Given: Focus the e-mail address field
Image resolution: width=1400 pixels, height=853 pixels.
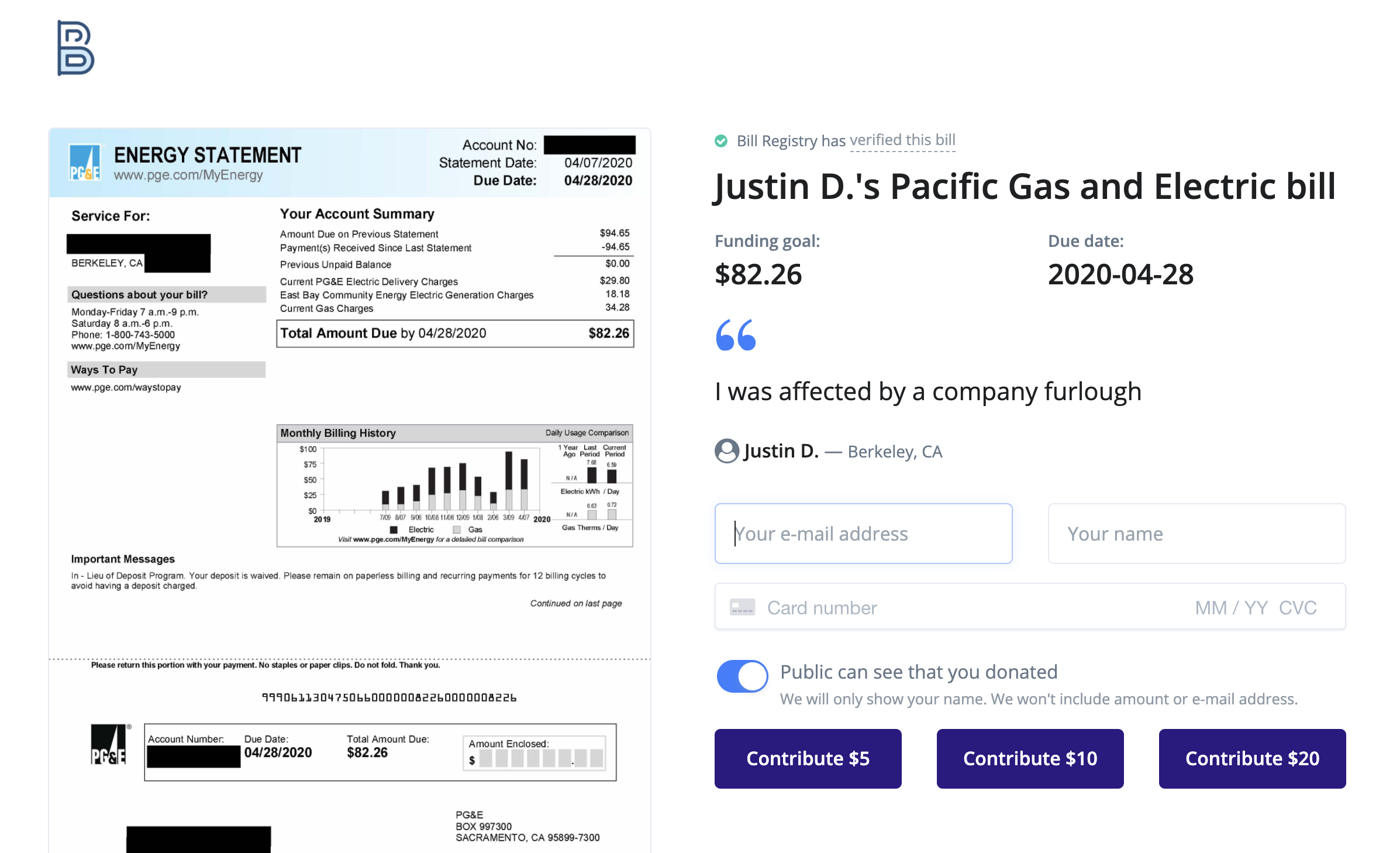Looking at the screenshot, I should pyautogui.click(x=863, y=534).
